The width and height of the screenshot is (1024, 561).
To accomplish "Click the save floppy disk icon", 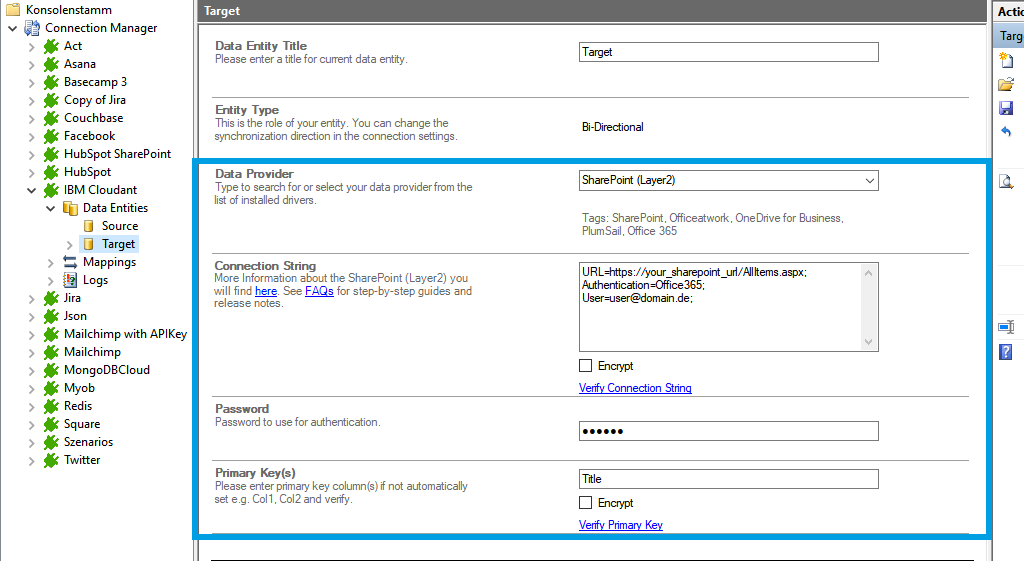I will [1006, 108].
